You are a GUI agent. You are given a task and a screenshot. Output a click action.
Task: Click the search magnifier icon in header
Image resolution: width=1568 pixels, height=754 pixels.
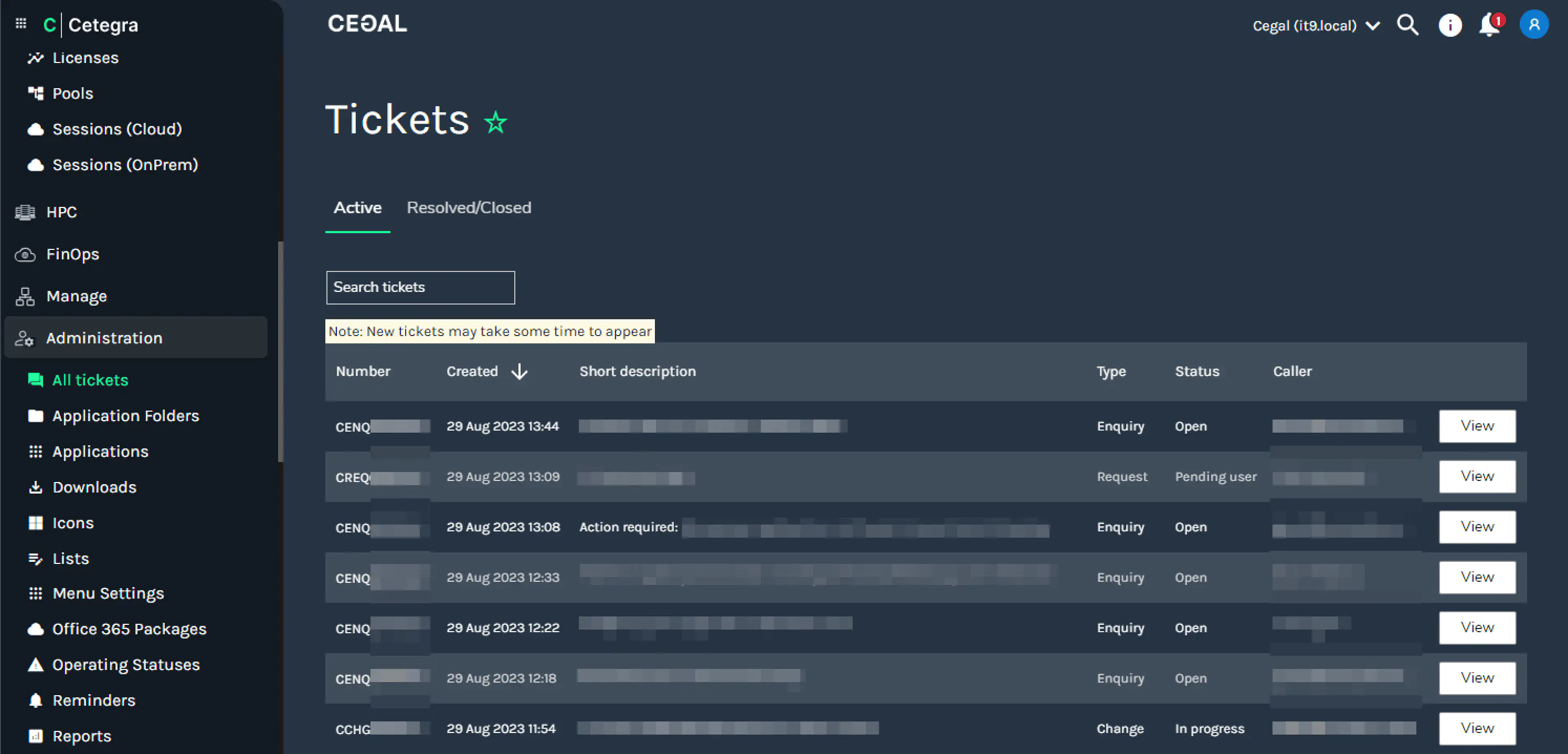coord(1407,25)
